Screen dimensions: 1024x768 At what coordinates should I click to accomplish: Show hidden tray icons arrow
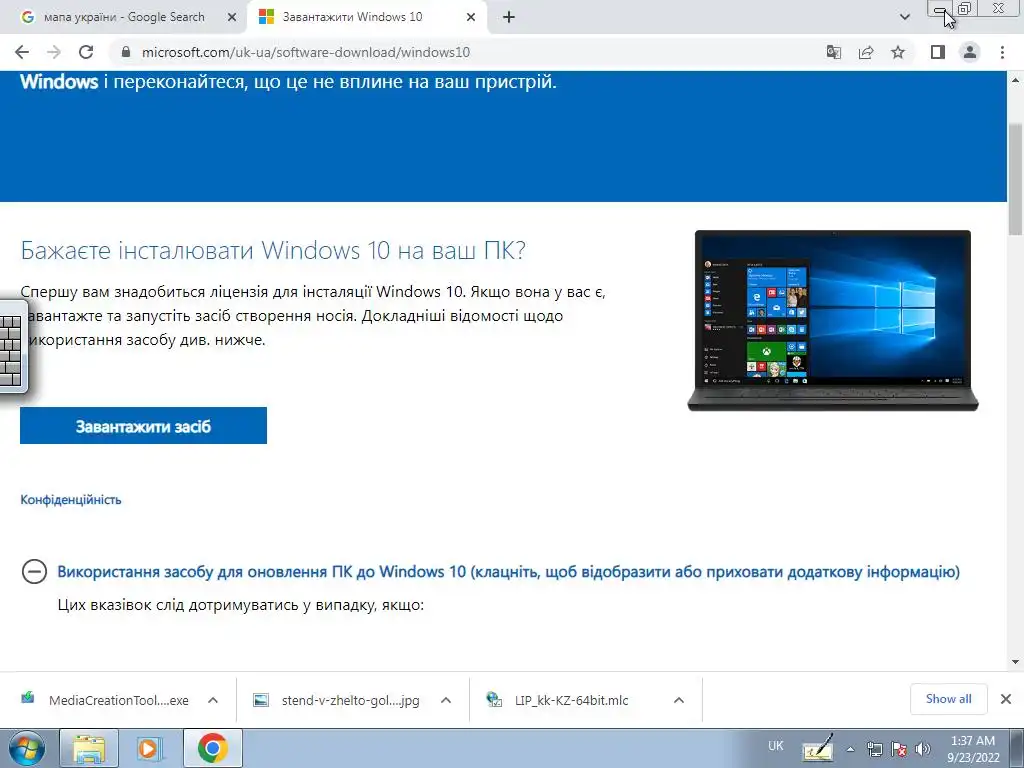[x=850, y=749]
